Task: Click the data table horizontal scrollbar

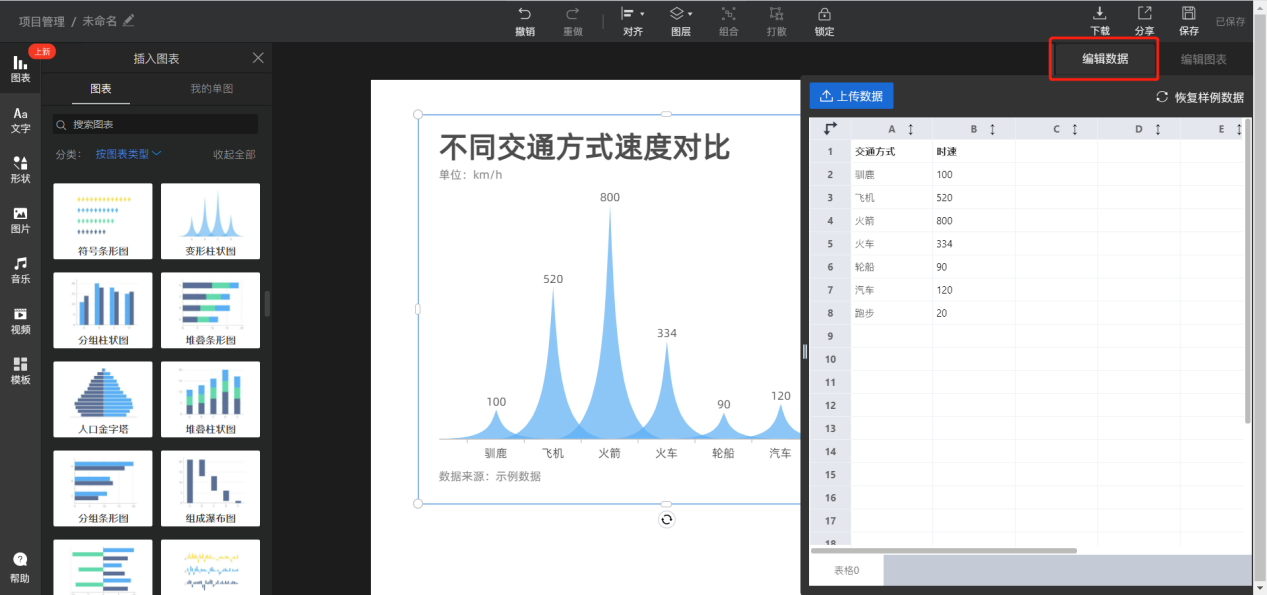Action: (944, 550)
